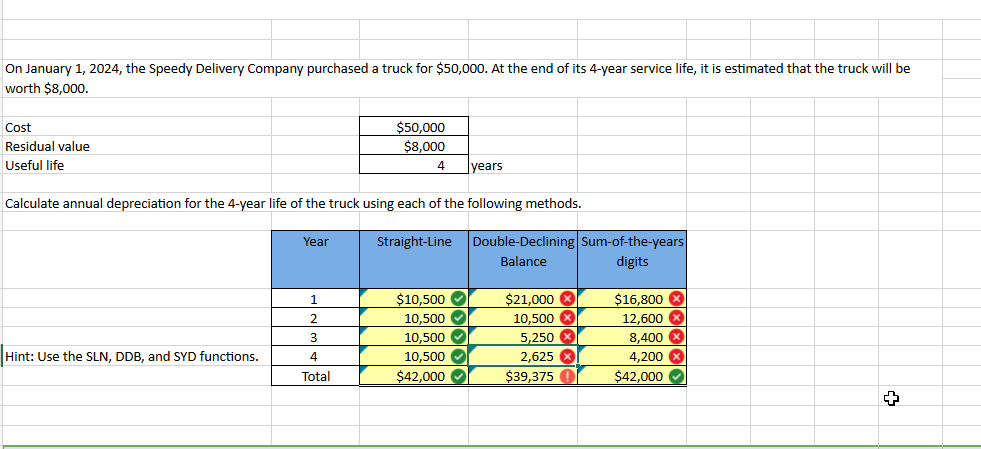Select the 'Double-Declining Balance' column header
Image resolution: width=981 pixels, height=449 pixels.
[523, 259]
